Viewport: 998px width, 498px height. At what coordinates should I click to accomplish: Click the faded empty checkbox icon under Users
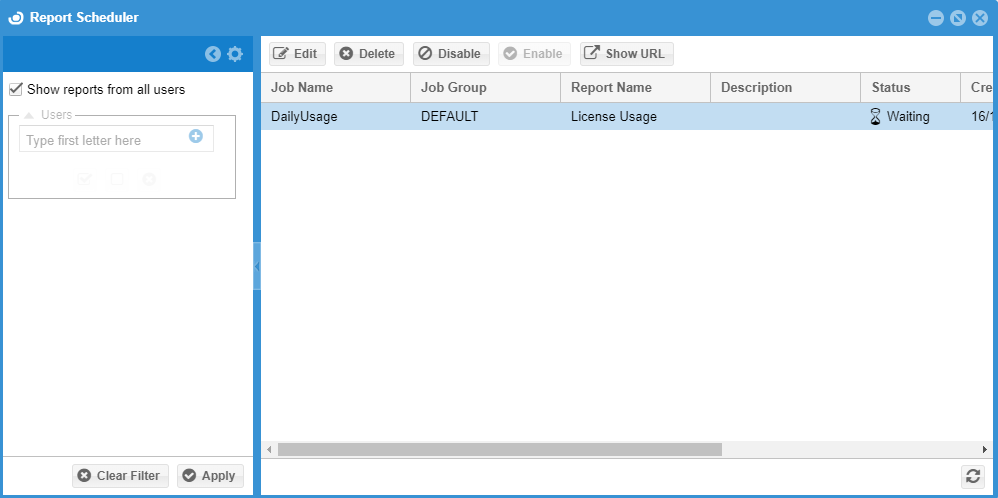coord(117,179)
